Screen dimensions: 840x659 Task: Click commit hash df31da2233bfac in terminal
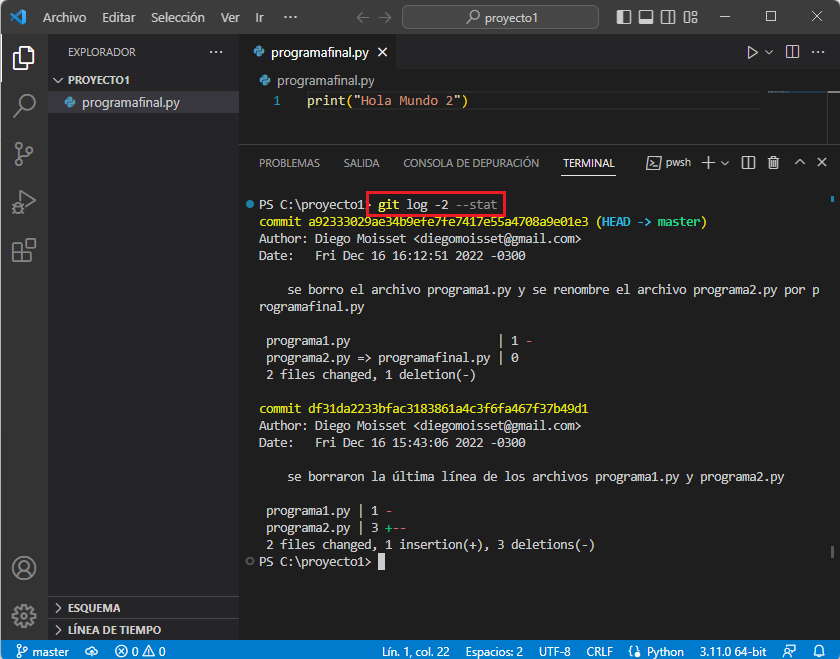pyautogui.click(x=448, y=409)
